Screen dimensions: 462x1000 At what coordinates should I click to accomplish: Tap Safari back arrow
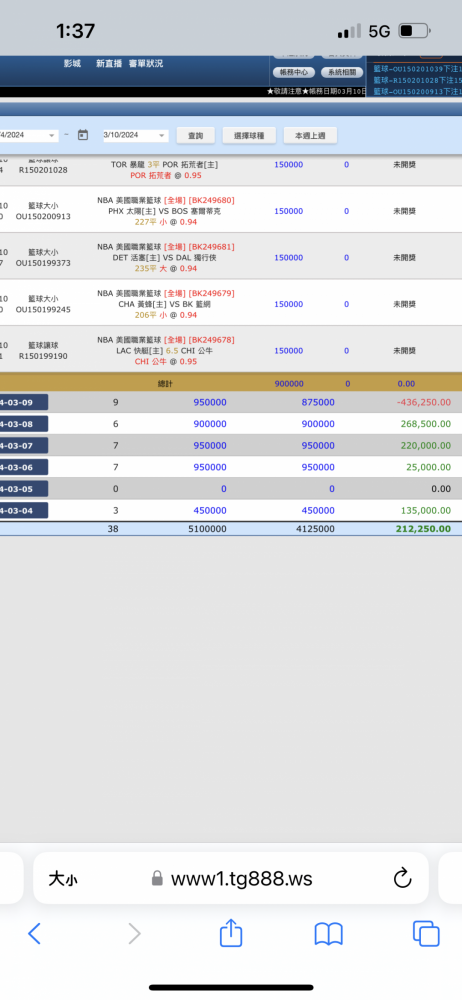pos(34,934)
